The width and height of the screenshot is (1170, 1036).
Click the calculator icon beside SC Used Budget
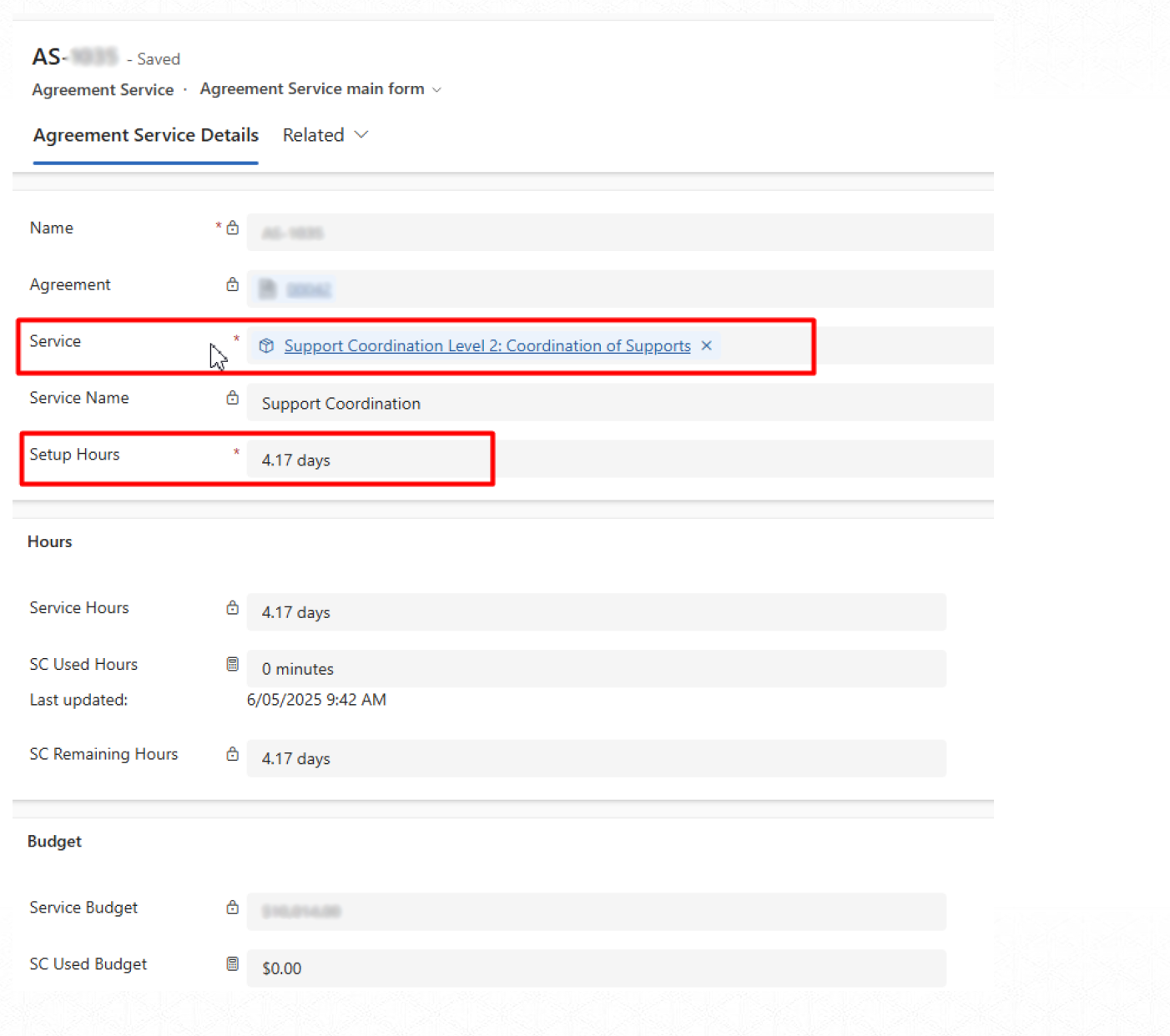point(233,964)
